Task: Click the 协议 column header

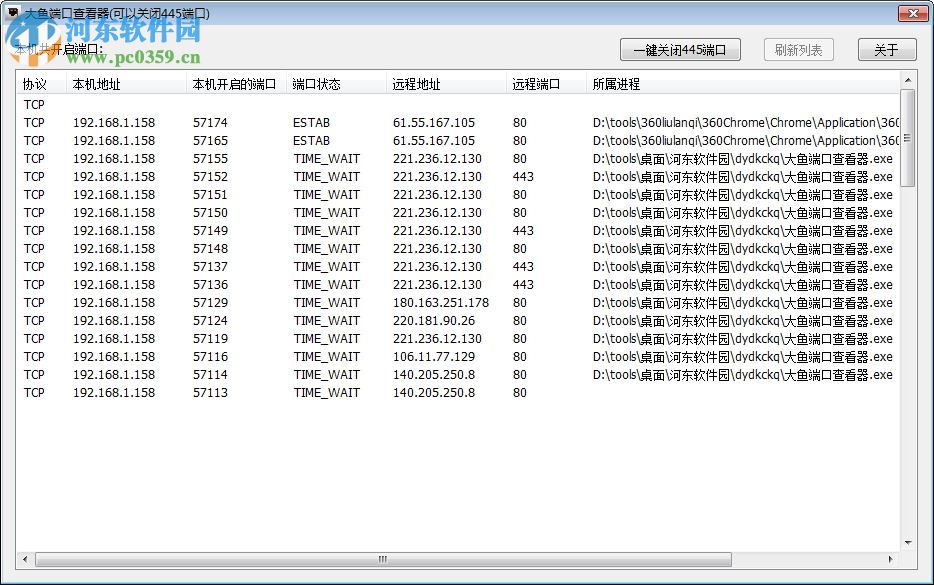Action: click(34, 84)
